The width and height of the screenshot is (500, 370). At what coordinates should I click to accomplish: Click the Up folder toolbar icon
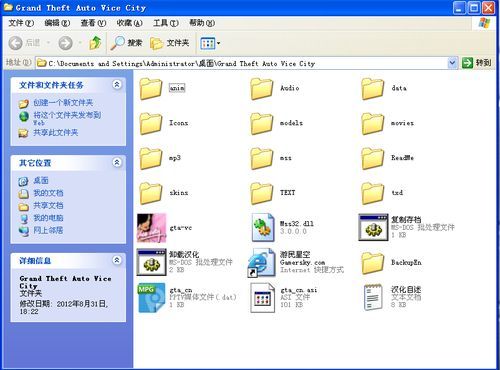pos(95,43)
